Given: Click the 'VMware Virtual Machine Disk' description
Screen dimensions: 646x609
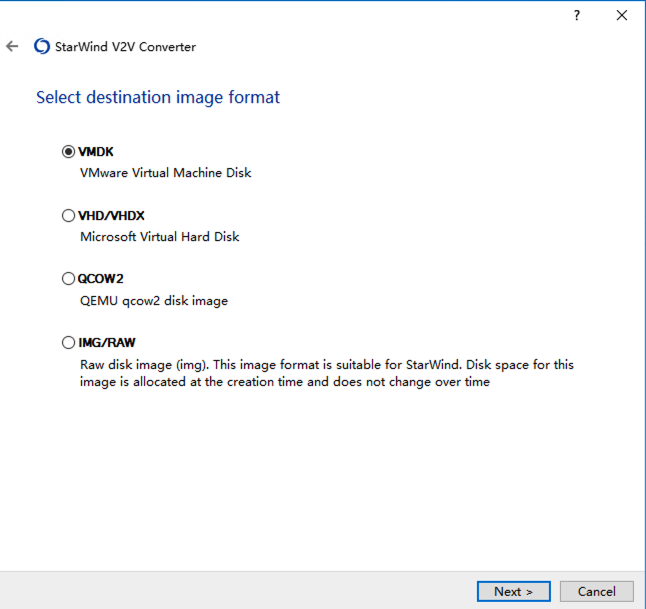Looking at the screenshot, I should (166, 173).
